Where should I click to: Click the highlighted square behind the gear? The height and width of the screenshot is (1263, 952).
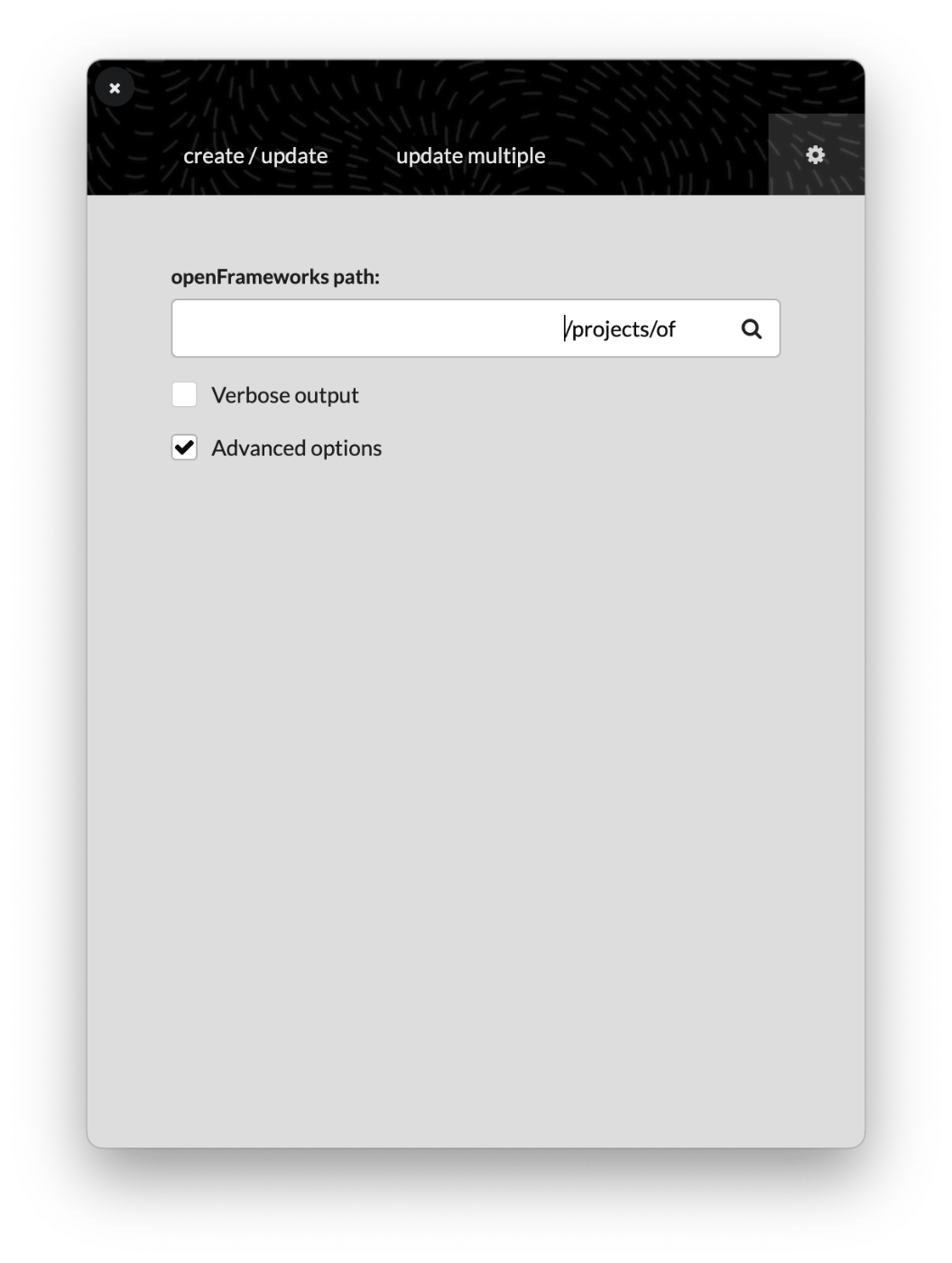coord(816,154)
